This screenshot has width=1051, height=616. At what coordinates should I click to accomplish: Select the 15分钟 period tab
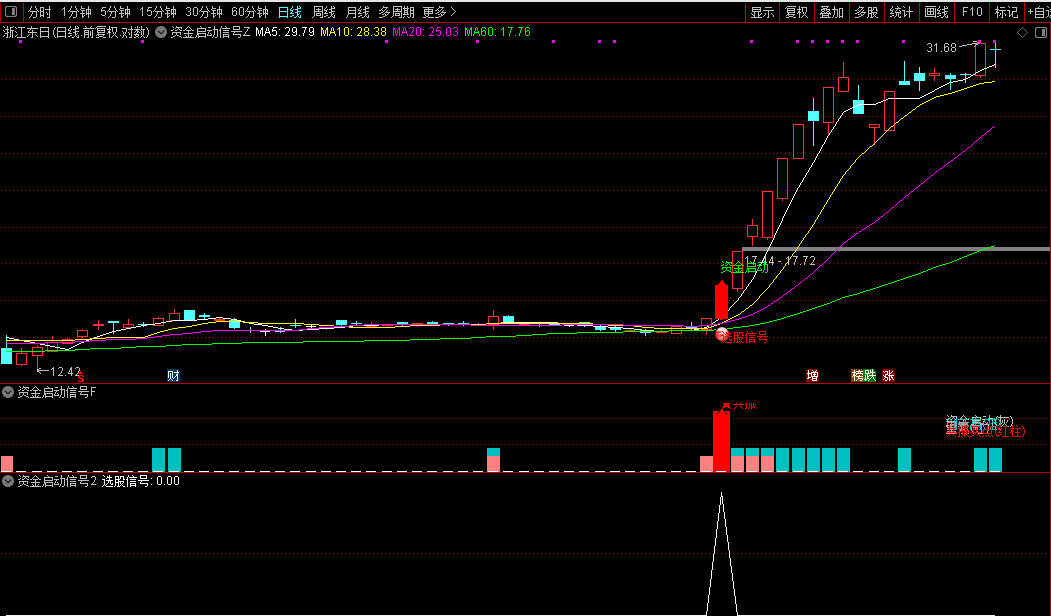(158, 12)
